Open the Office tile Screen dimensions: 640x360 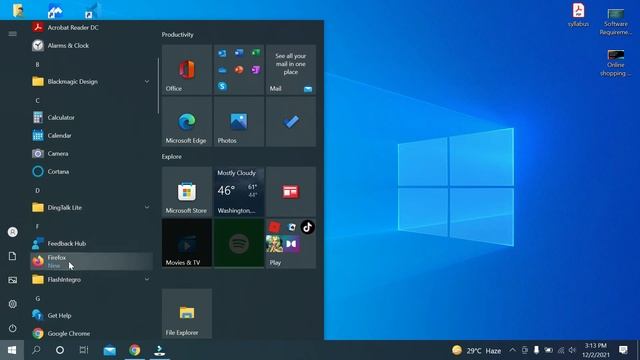[187, 70]
